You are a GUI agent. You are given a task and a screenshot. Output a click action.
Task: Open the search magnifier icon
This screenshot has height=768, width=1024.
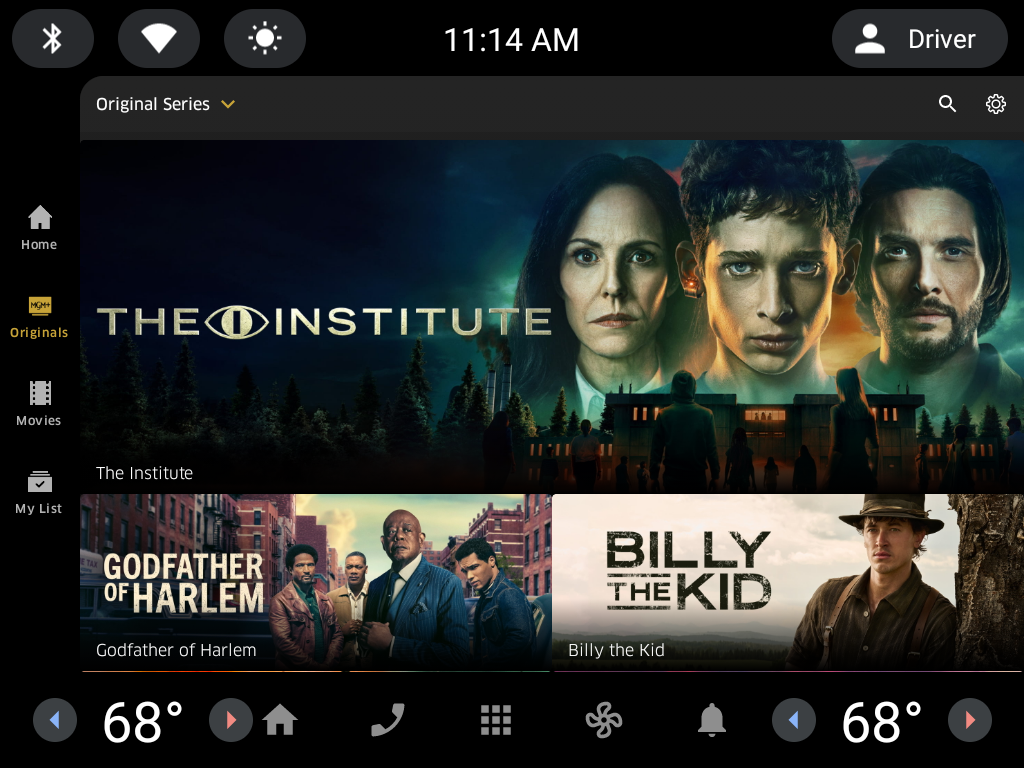[x=947, y=104]
